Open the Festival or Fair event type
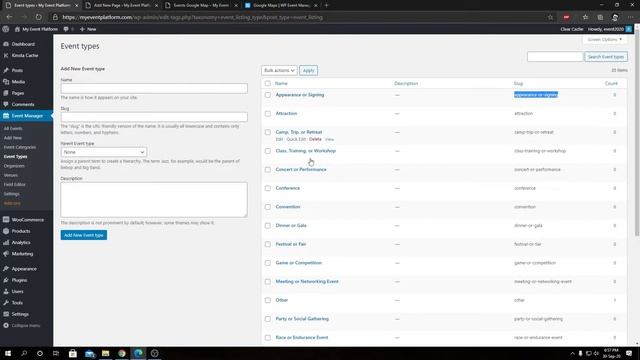Image resolution: width=640 pixels, height=360 pixels. (x=291, y=244)
